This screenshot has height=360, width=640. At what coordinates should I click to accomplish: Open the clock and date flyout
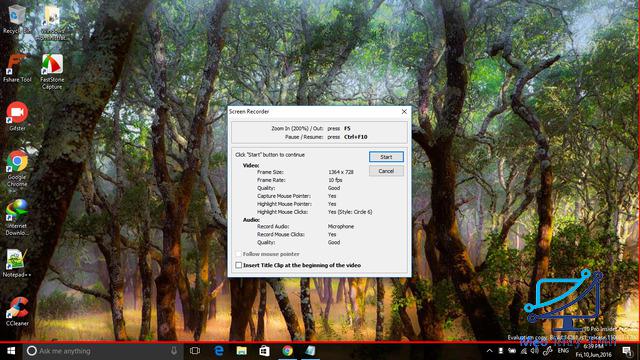pyautogui.click(x=593, y=351)
